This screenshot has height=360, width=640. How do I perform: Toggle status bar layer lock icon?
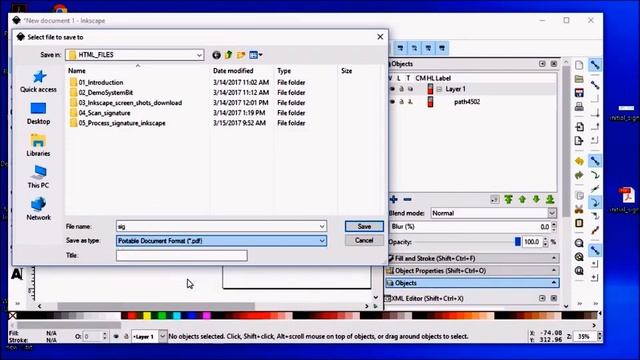click(126, 336)
